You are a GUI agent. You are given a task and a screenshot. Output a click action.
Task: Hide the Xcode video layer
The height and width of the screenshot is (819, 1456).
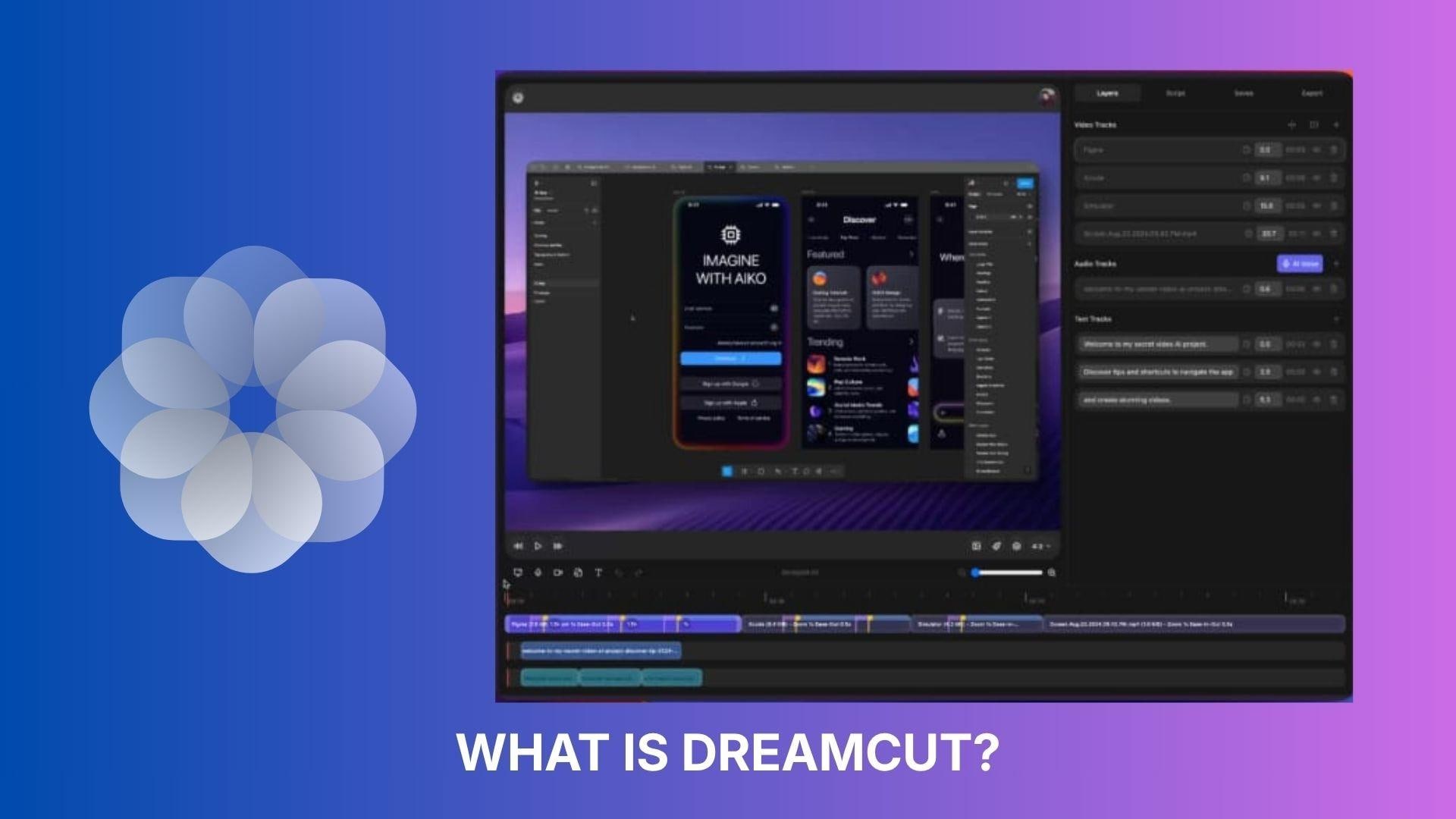pyautogui.click(x=1317, y=178)
